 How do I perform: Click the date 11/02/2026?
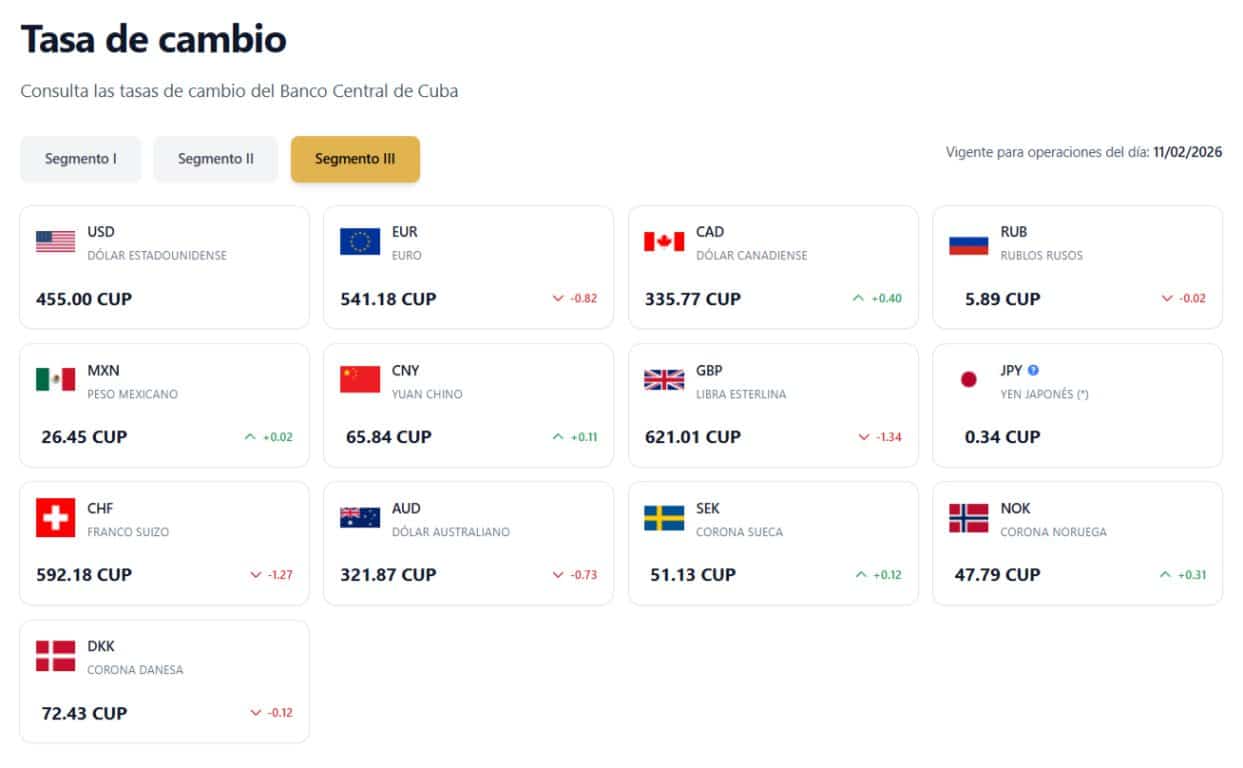(1187, 153)
